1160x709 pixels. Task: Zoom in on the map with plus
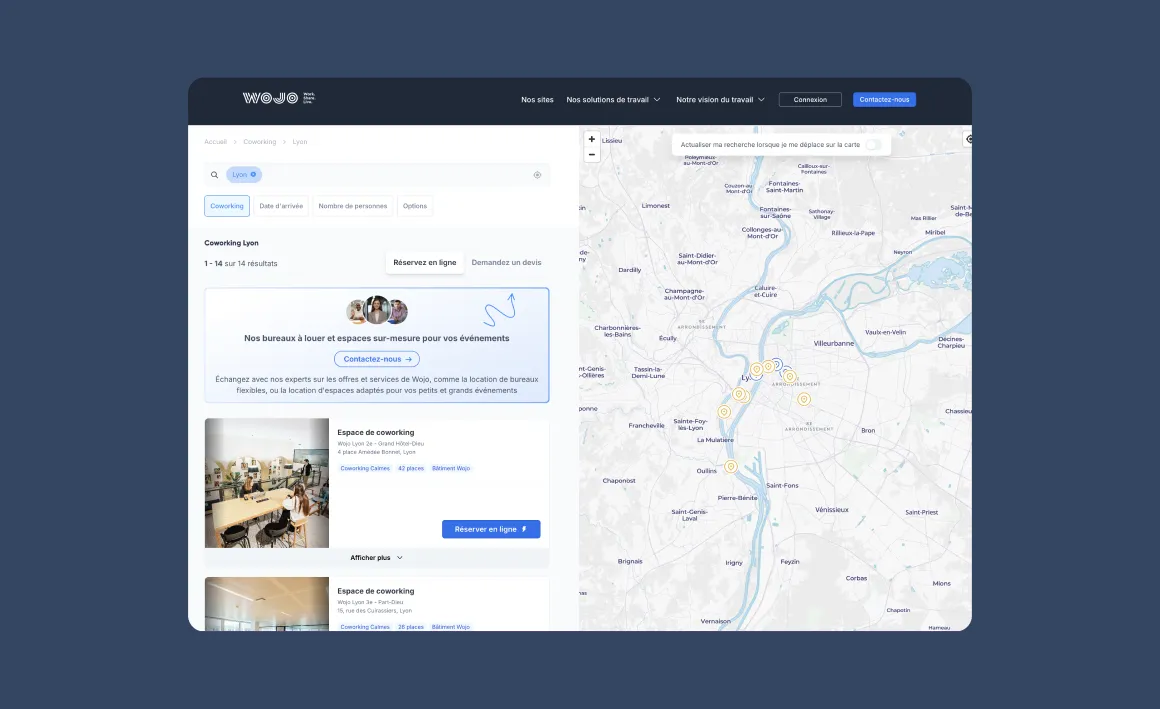[592, 139]
